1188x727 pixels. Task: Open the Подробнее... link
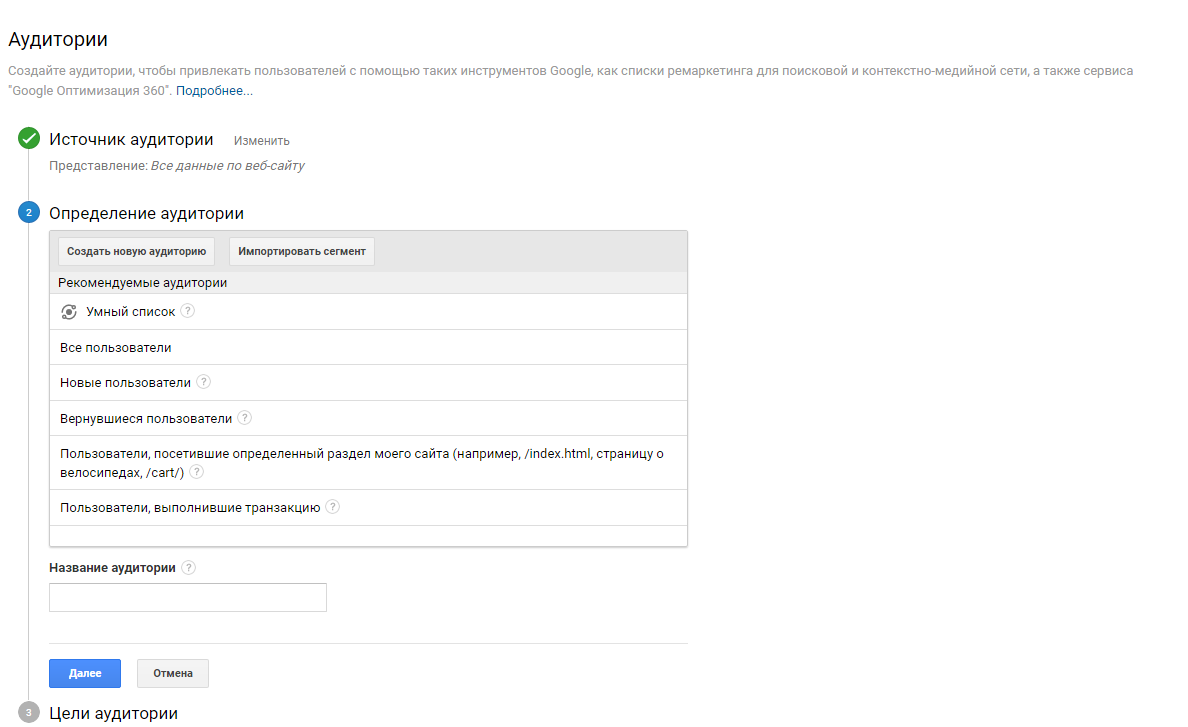[x=214, y=91]
